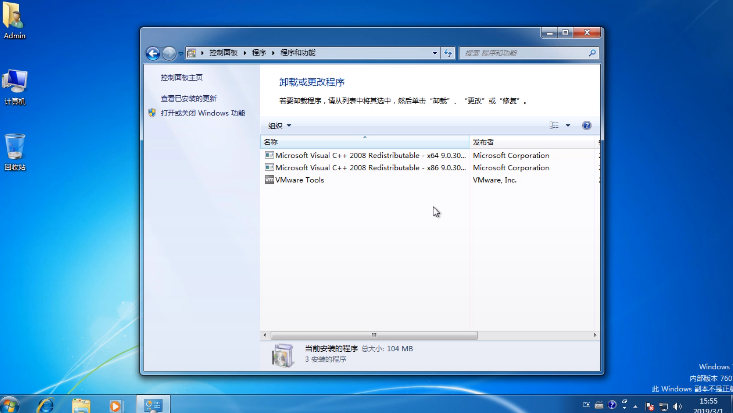Click the Recycle Bin desktop icon
Screen dimensions: 733x413
tap(14, 152)
